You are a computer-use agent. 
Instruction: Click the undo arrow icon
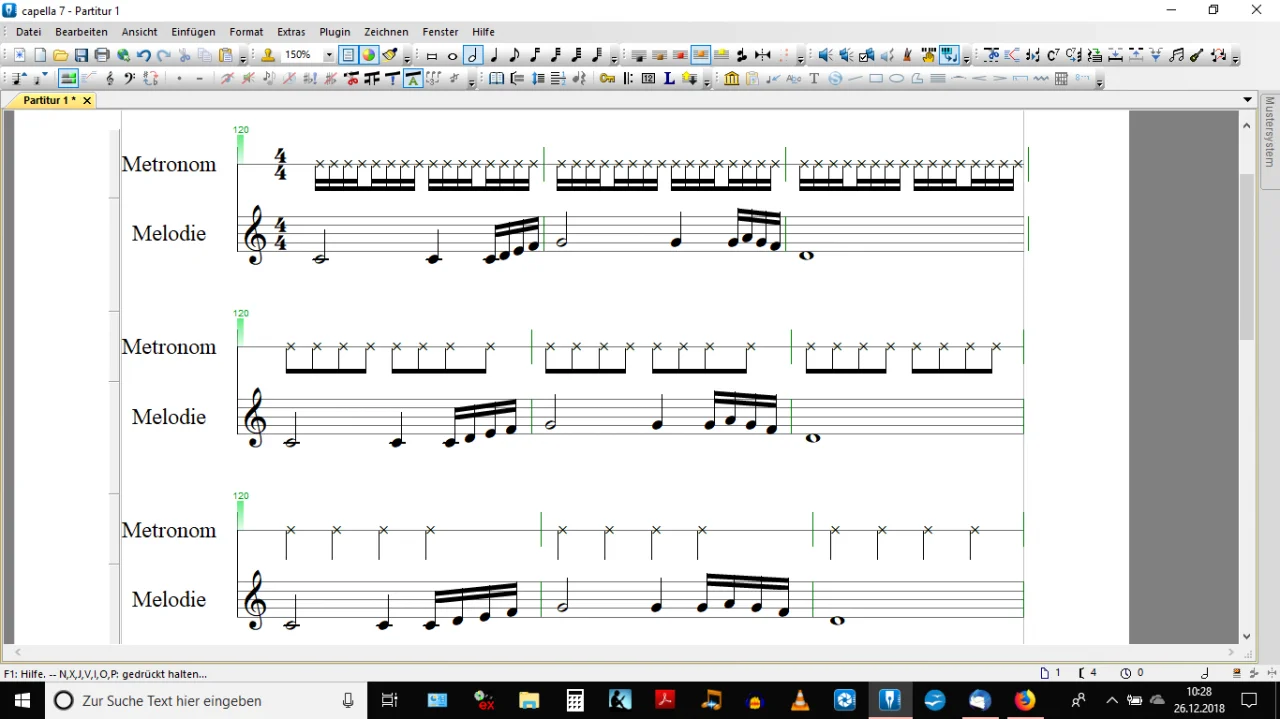pyautogui.click(x=144, y=56)
